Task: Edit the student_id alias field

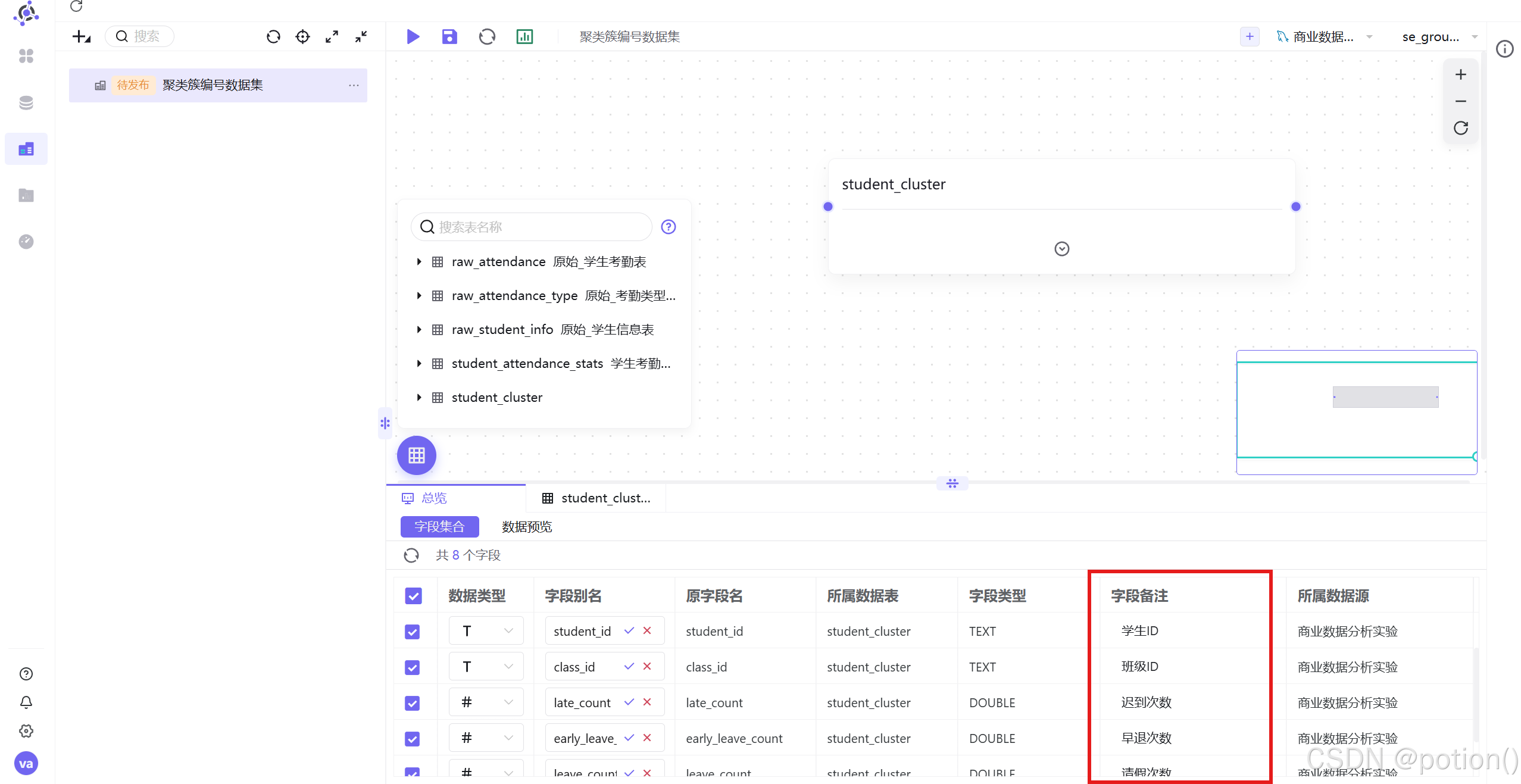Action: [582, 631]
